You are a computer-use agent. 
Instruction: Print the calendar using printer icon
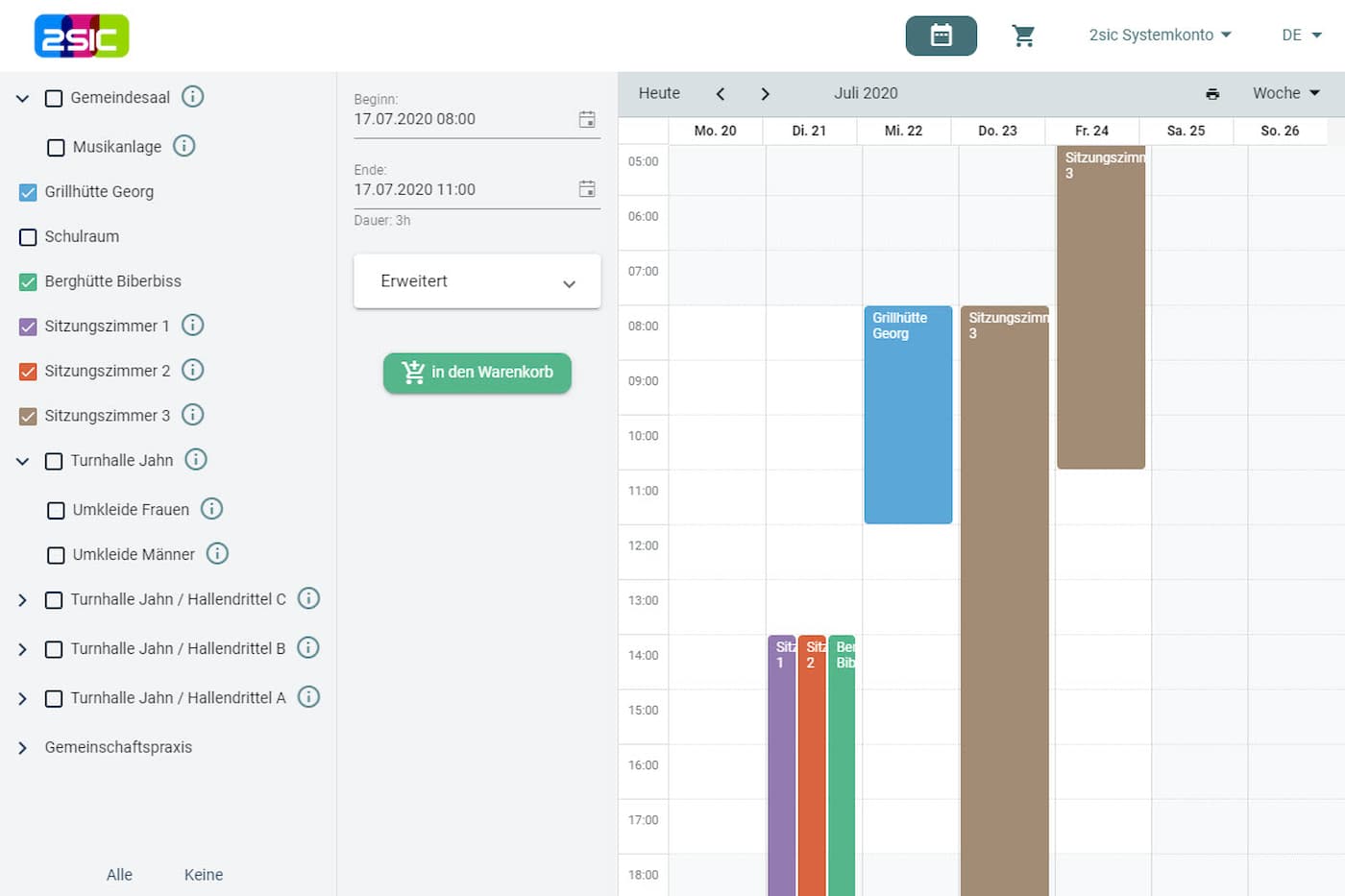point(1212,94)
